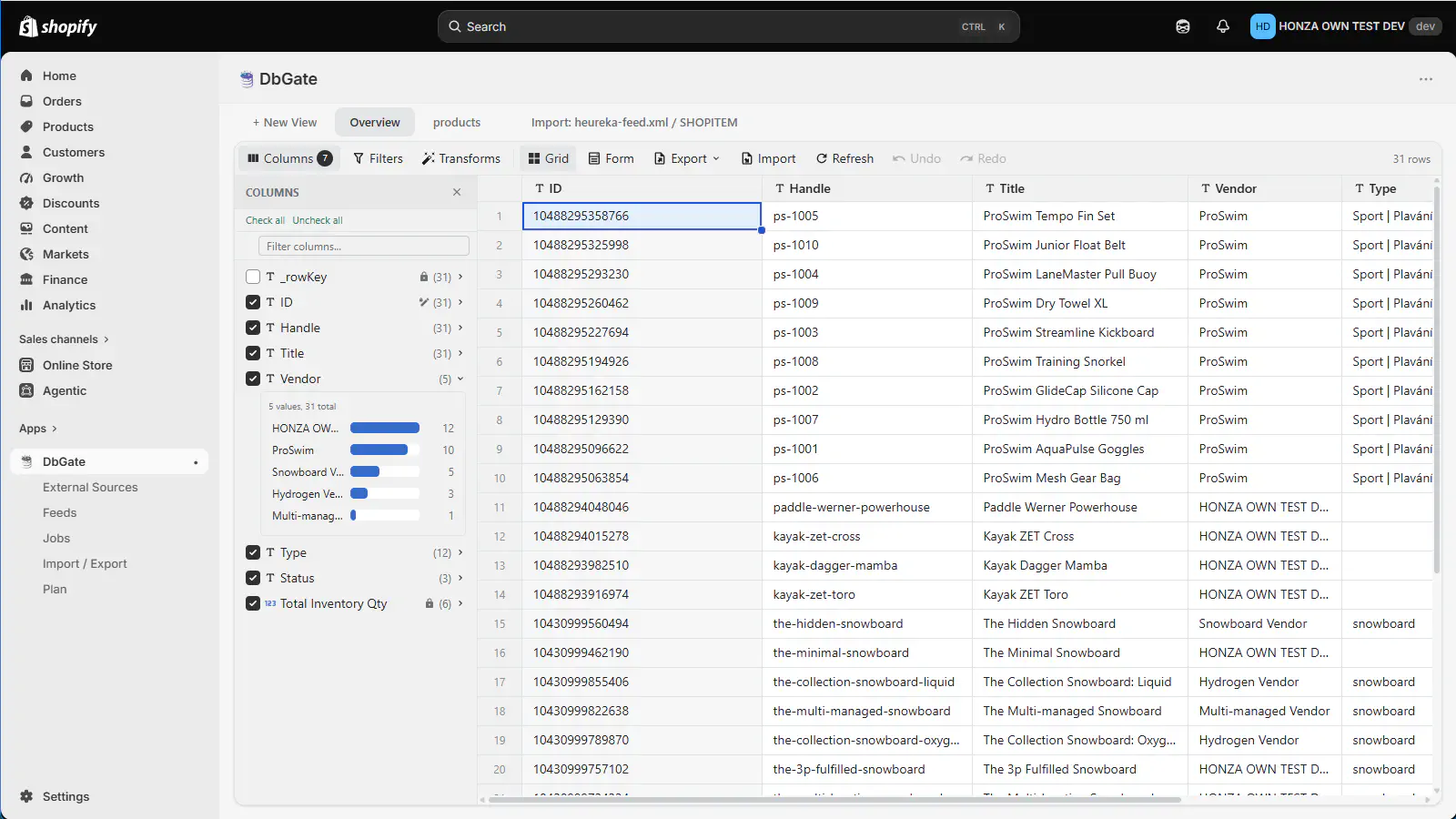This screenshot has width=1456, height=819.
Task: Click the Refresh icon button
Action: (x=844, y=158)
